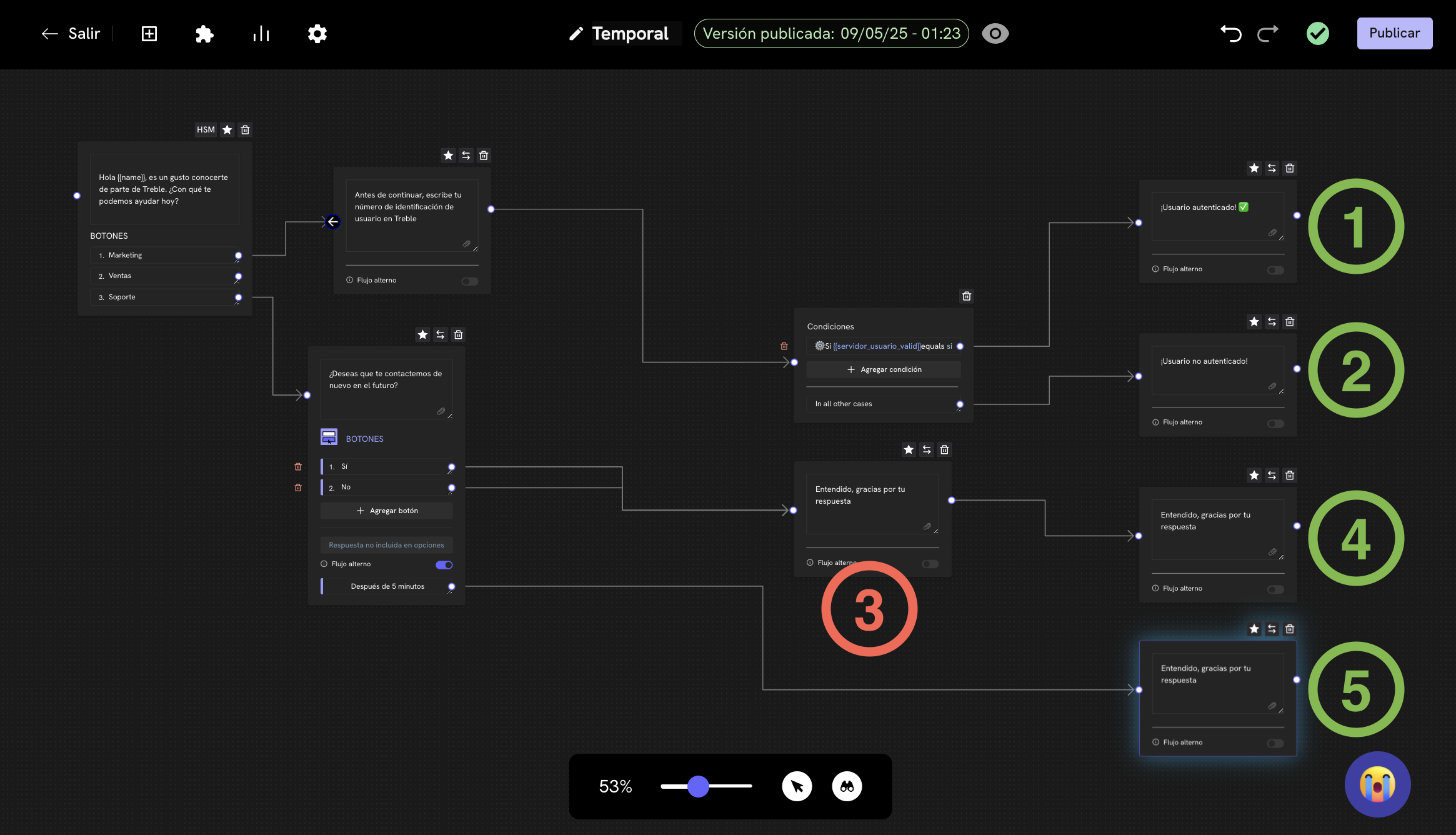This screenshot has width=1456, height=835.
Task: Click the redo arrow icon
Action: click(x=1267, y=33)
